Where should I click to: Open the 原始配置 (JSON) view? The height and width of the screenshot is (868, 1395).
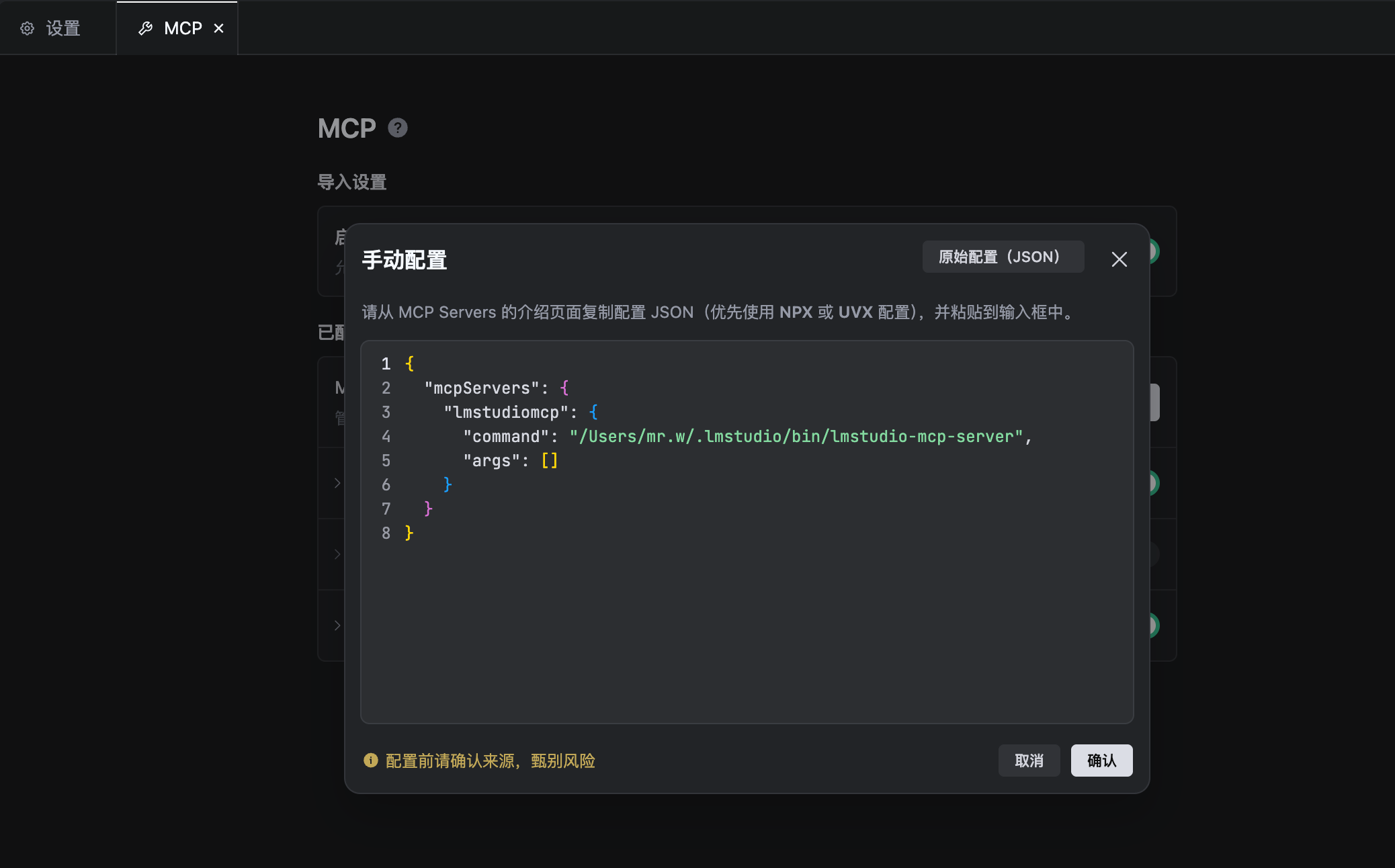click(x=1003, y=257)
